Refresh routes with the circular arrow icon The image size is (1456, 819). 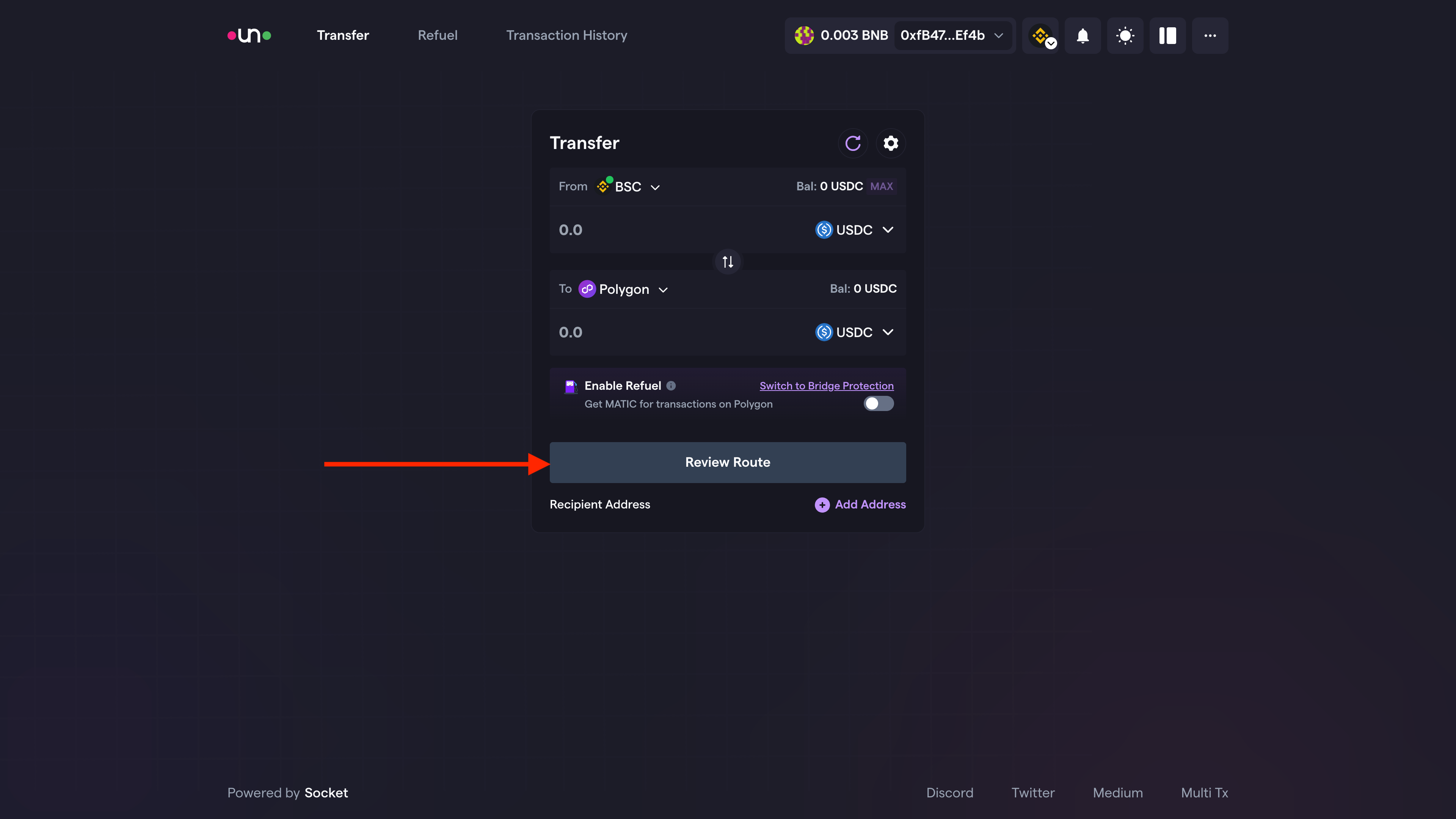(853, 143)
